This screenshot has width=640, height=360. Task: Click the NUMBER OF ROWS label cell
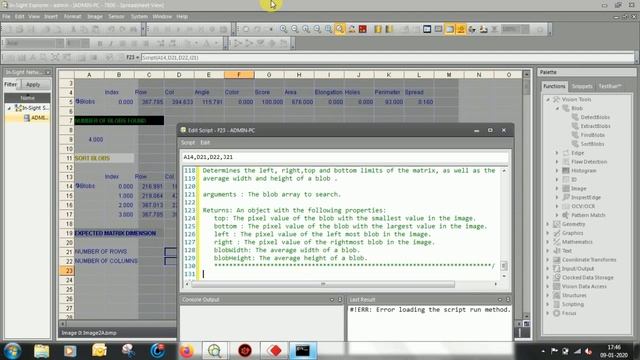click(101, 251)
